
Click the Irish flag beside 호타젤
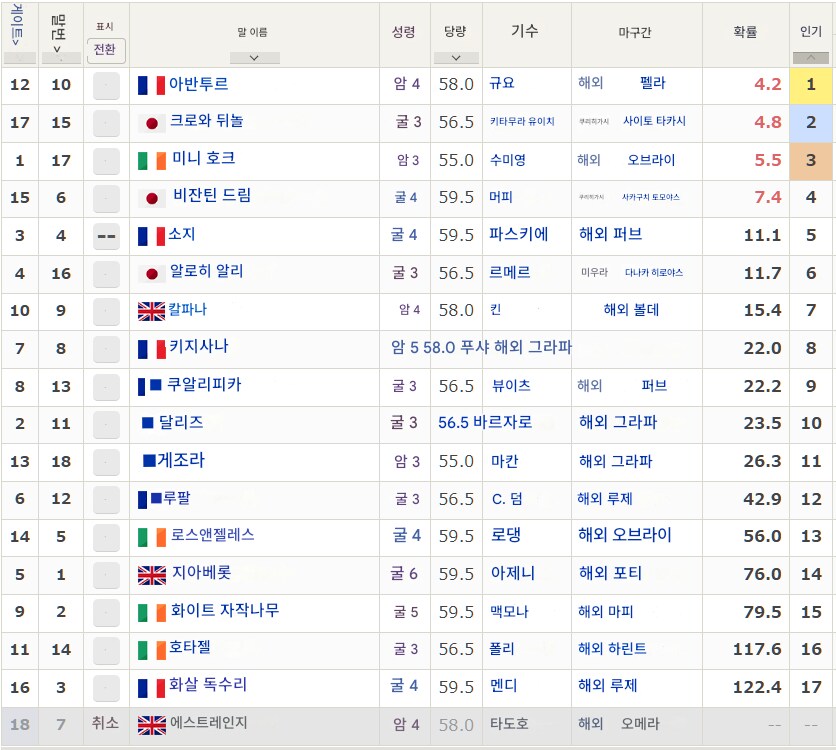coord(150,649)
